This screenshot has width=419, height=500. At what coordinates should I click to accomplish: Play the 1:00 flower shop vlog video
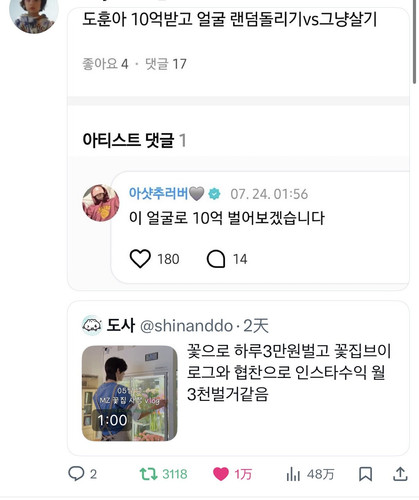coord(130,393)
